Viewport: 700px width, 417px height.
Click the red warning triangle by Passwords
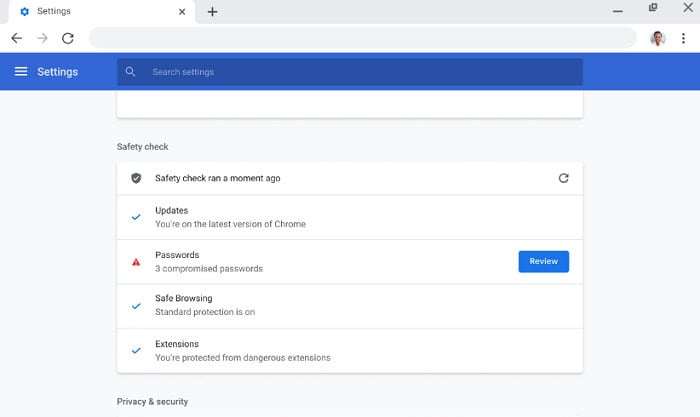[136, 262]
